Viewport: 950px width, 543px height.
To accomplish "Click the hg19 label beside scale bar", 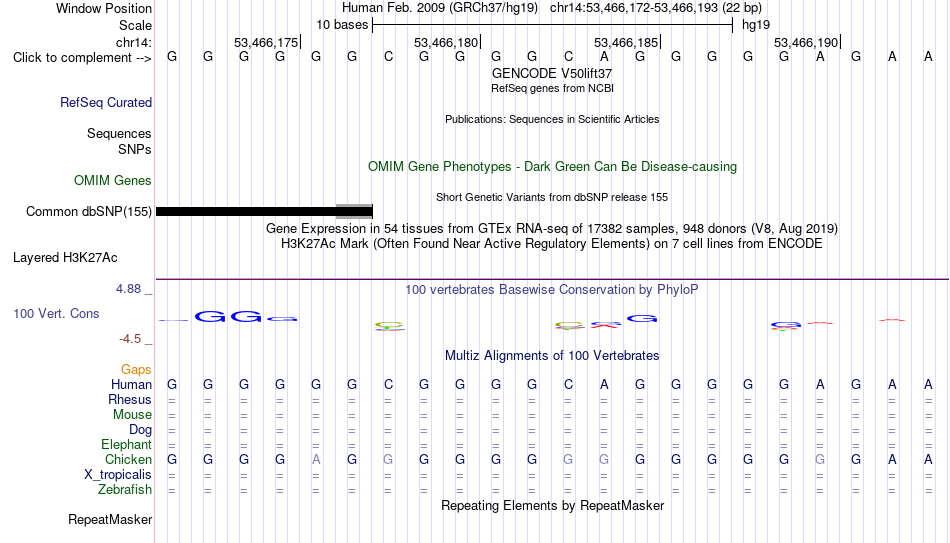I will (x=756, y=25).
